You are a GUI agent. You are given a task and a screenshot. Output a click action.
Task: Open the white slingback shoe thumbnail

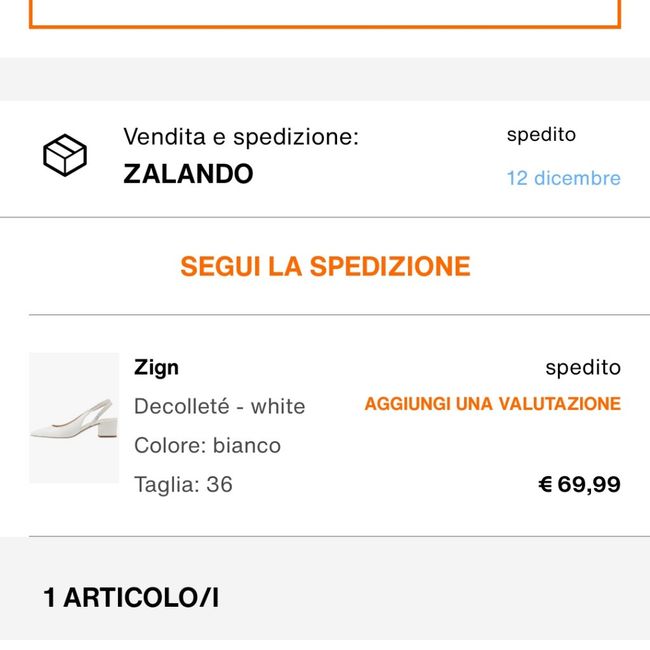pyautogui.click(x=74, y=418)
